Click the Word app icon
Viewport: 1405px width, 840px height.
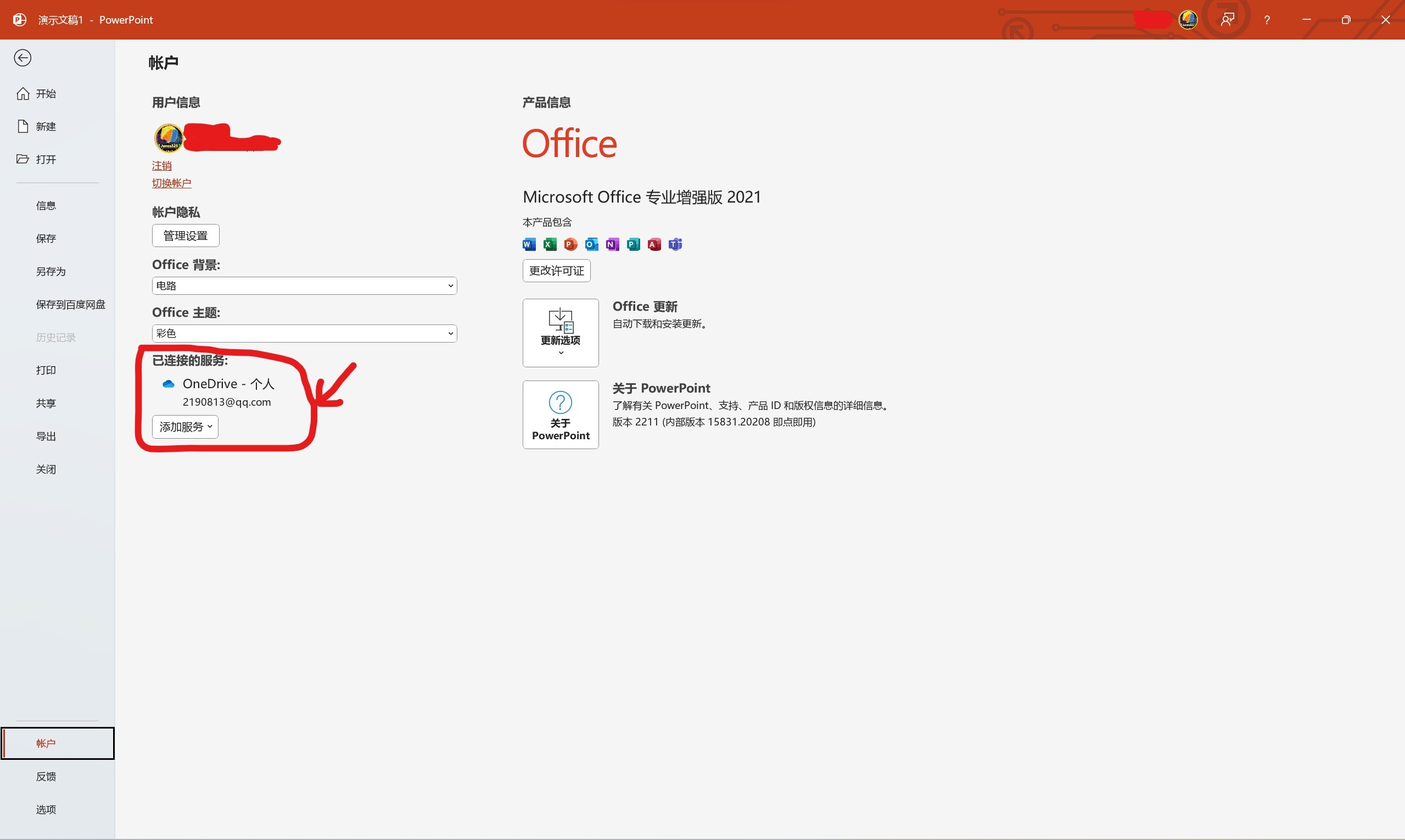(529, 244)
